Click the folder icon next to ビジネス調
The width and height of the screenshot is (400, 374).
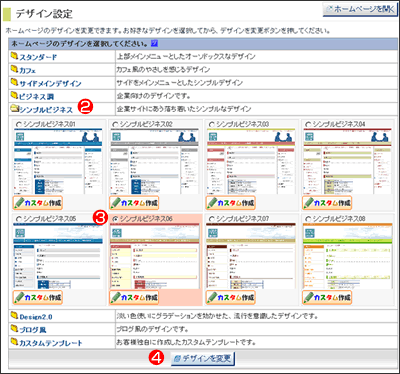coord(14,96)
